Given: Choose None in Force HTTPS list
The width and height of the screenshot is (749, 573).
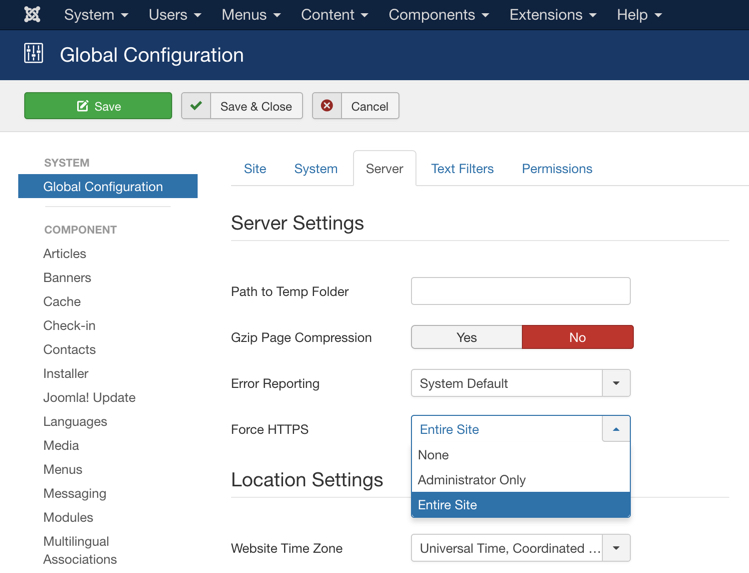Looking at the screenshot, I should (521, 455).
